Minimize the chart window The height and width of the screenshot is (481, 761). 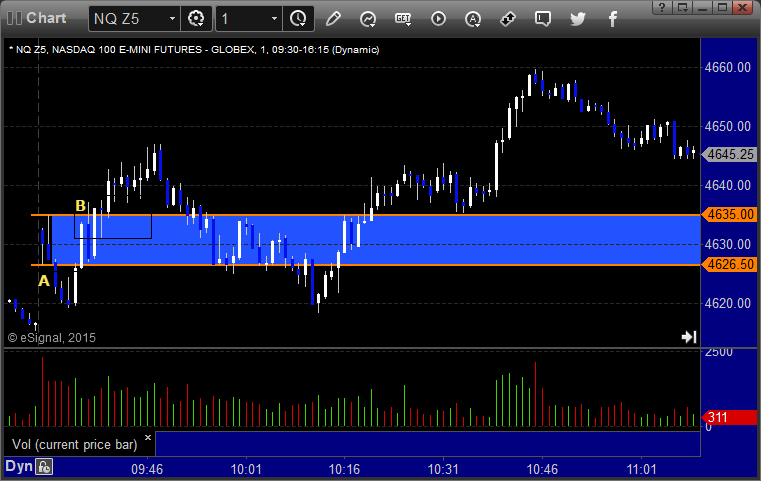click(x=702, y=7)
